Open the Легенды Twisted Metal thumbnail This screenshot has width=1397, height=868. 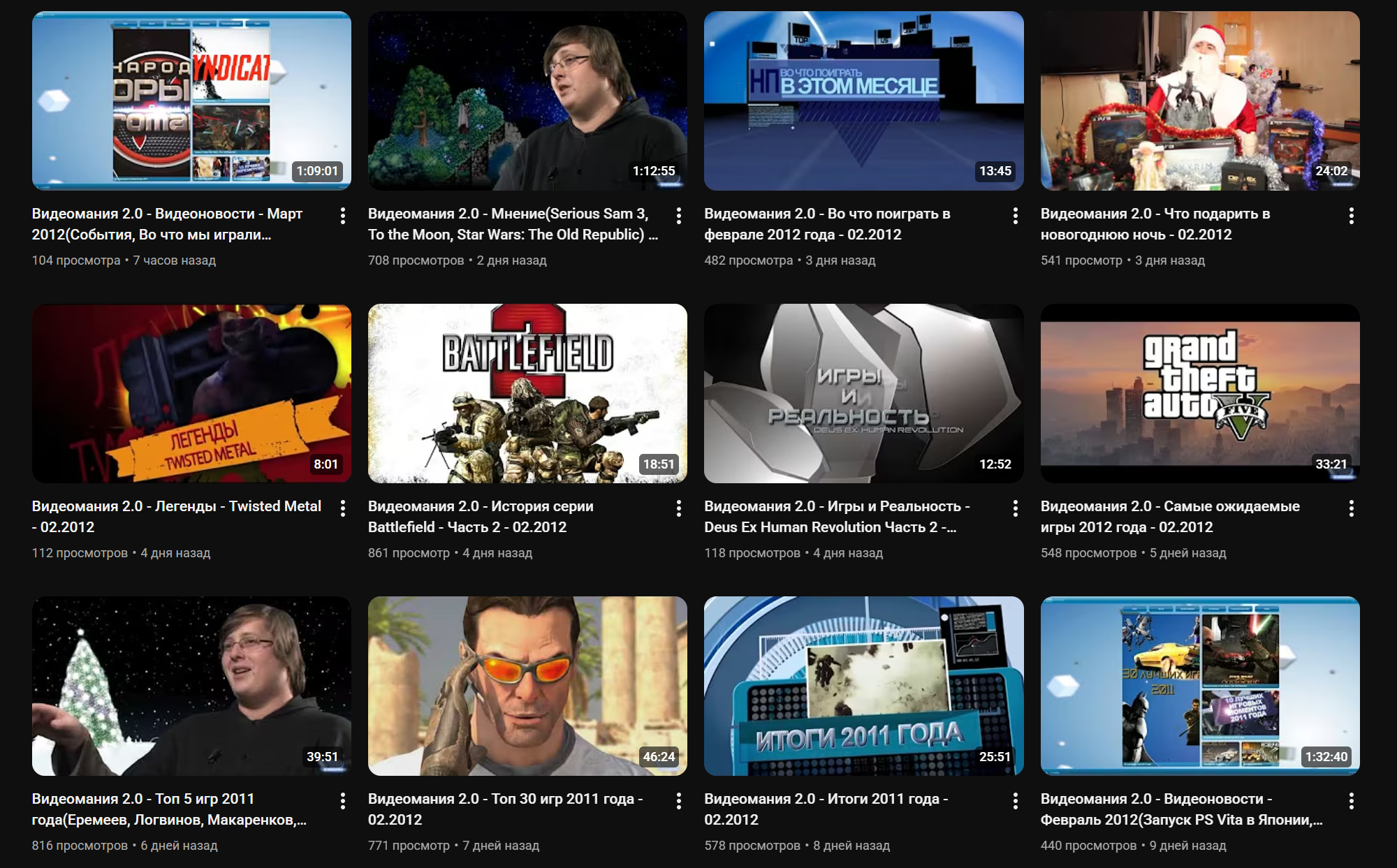191,393
